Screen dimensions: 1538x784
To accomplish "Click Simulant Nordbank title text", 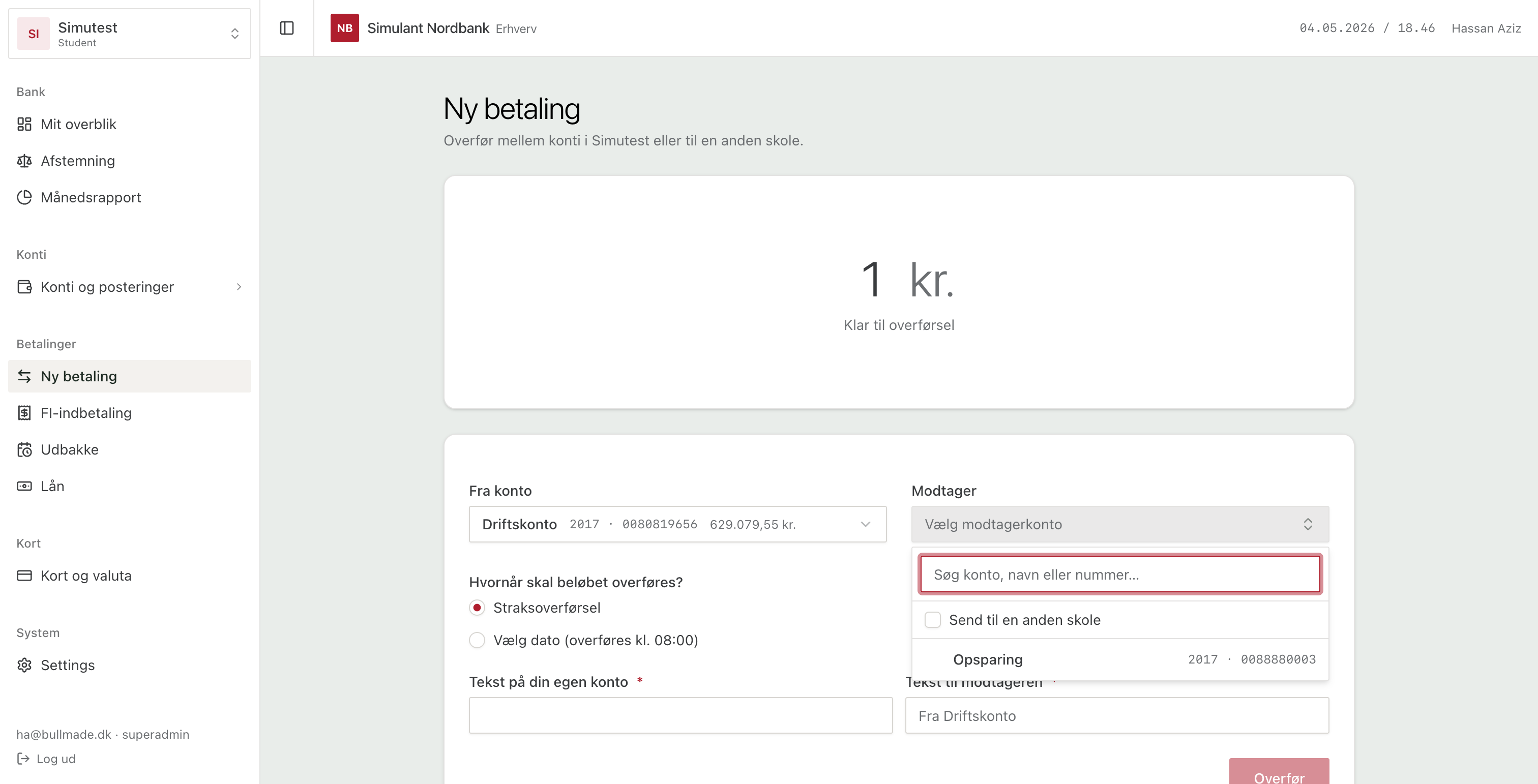I will (x=428, y=28).
